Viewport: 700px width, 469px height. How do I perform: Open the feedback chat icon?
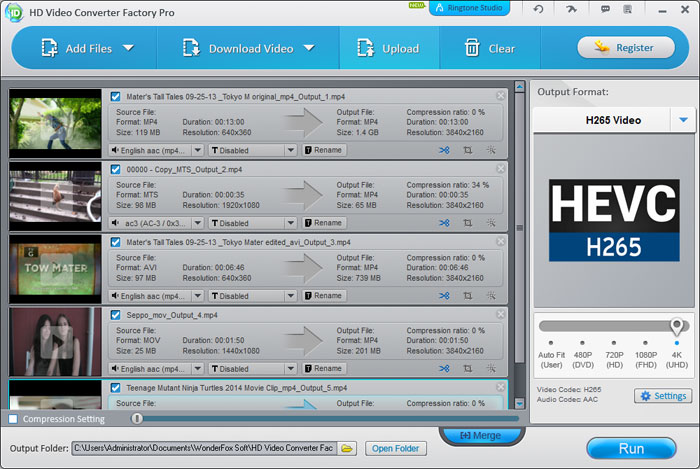[605, 9]
